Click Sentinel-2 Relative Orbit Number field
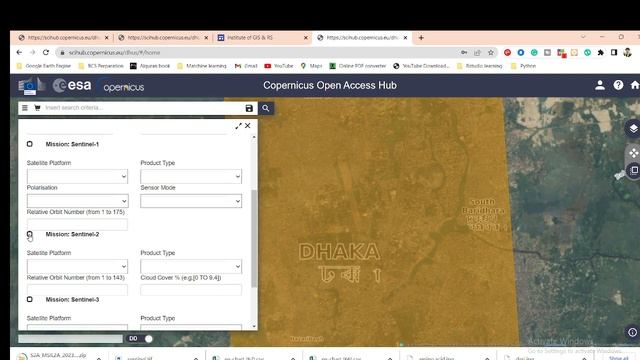Image resolution: width=640 pixels, height=360 pixels. [77, 289]
